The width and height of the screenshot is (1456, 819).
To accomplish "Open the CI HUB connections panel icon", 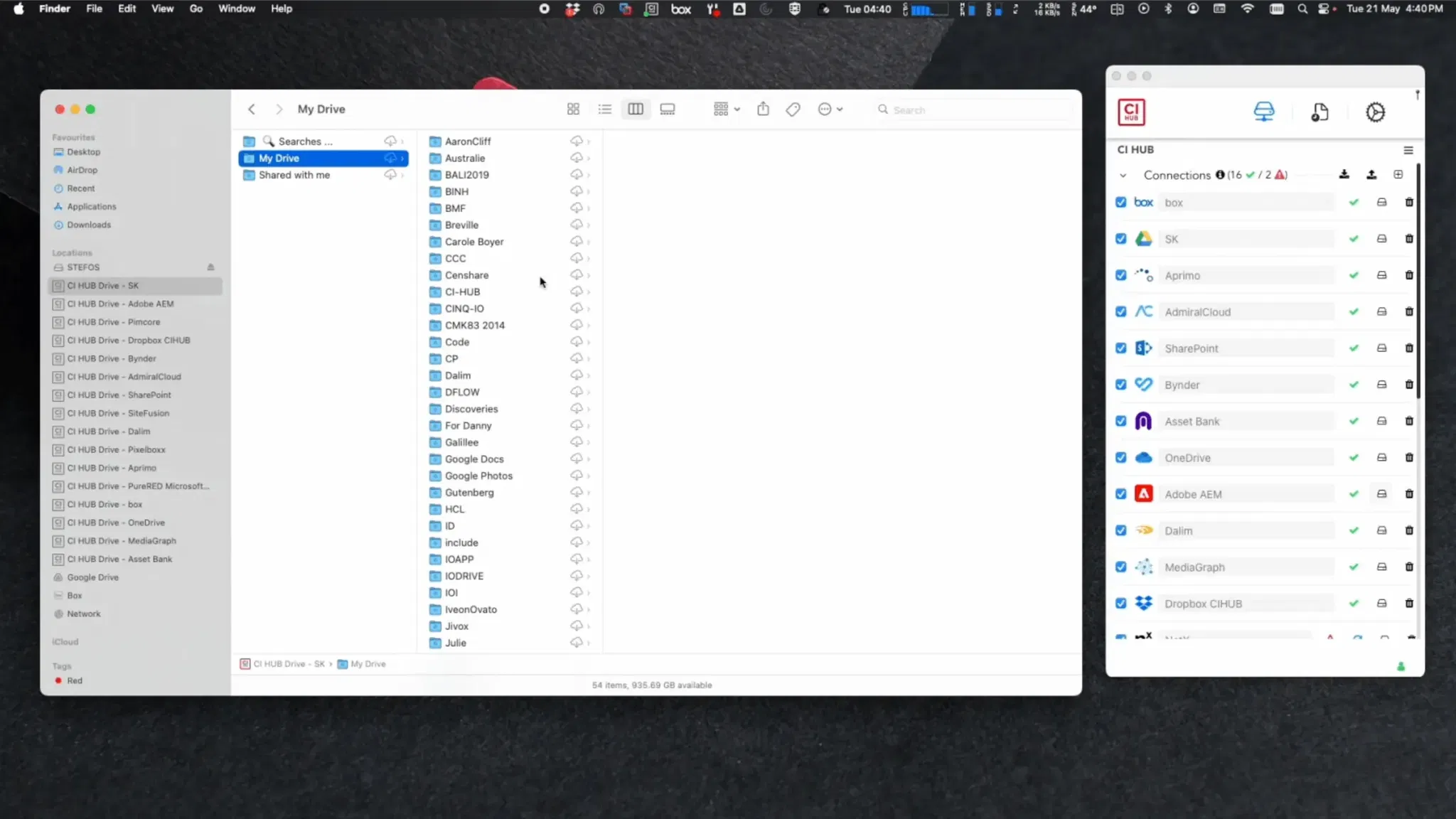I will pos(1263,112).
